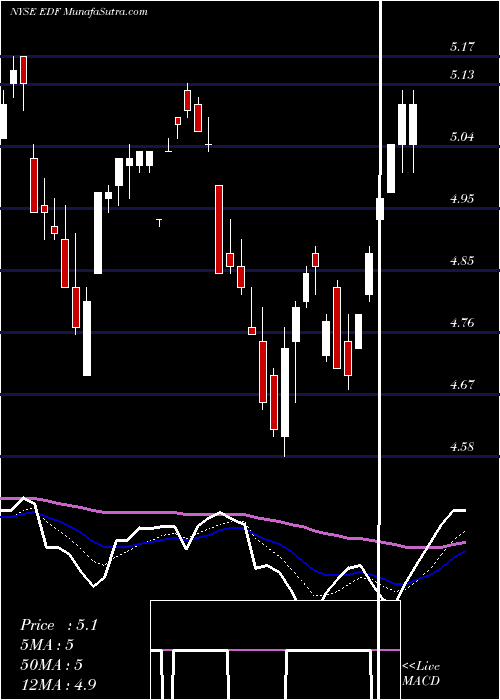Click the 4.58 price axis label
This screenshot has height=700, width=500.
click(x=462, y=446)
